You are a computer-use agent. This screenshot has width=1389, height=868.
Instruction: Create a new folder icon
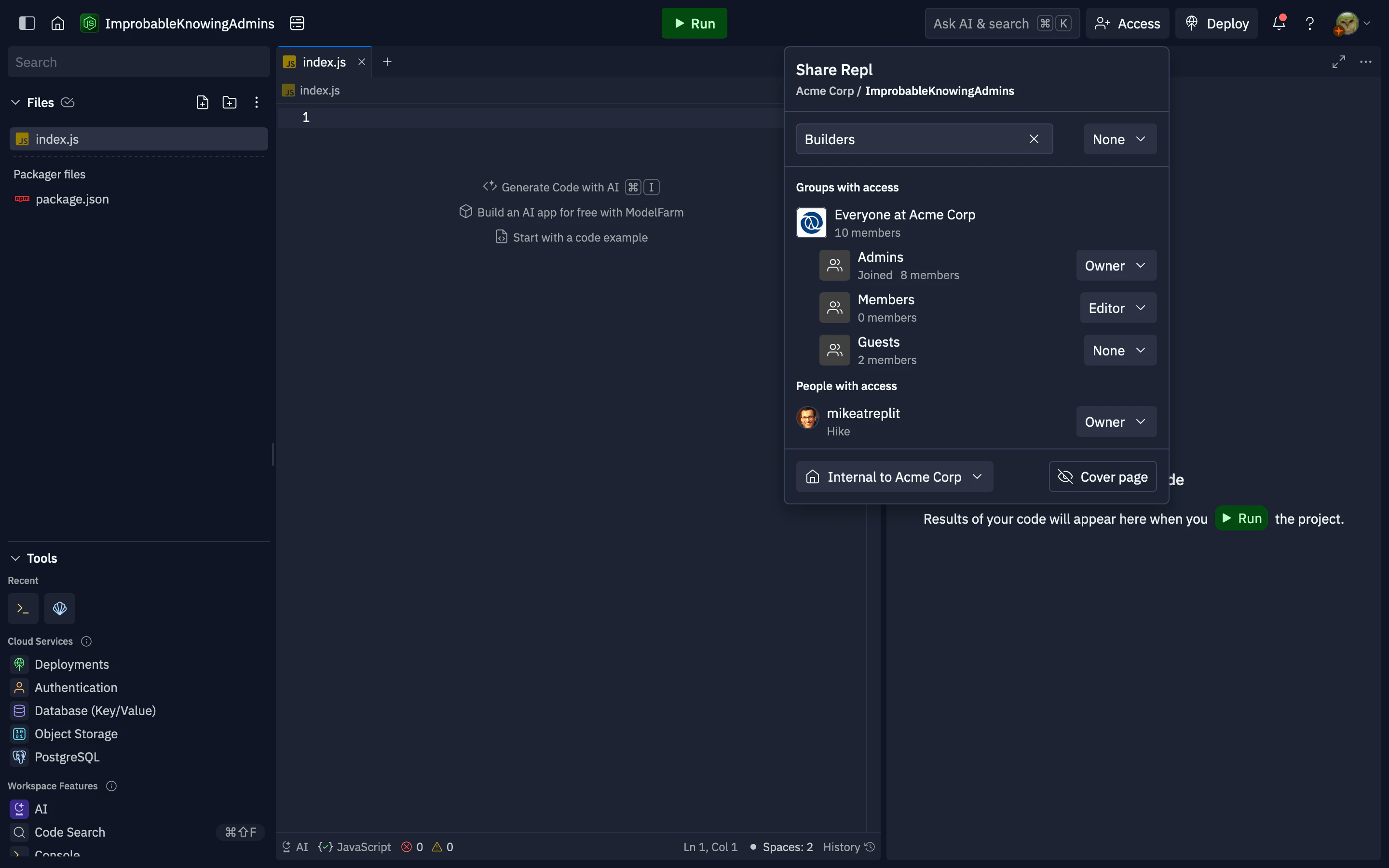pyautogui.click(x=230, y=102)
